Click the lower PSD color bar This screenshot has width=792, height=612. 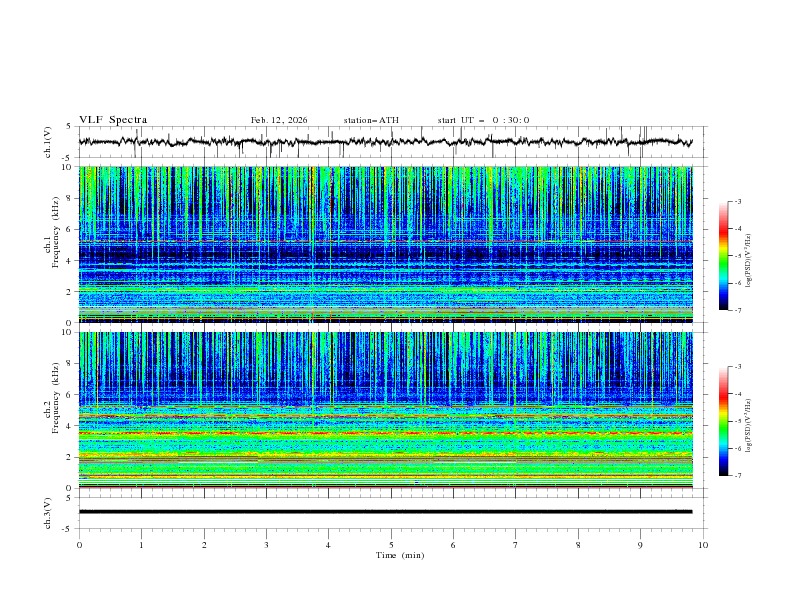723,421
